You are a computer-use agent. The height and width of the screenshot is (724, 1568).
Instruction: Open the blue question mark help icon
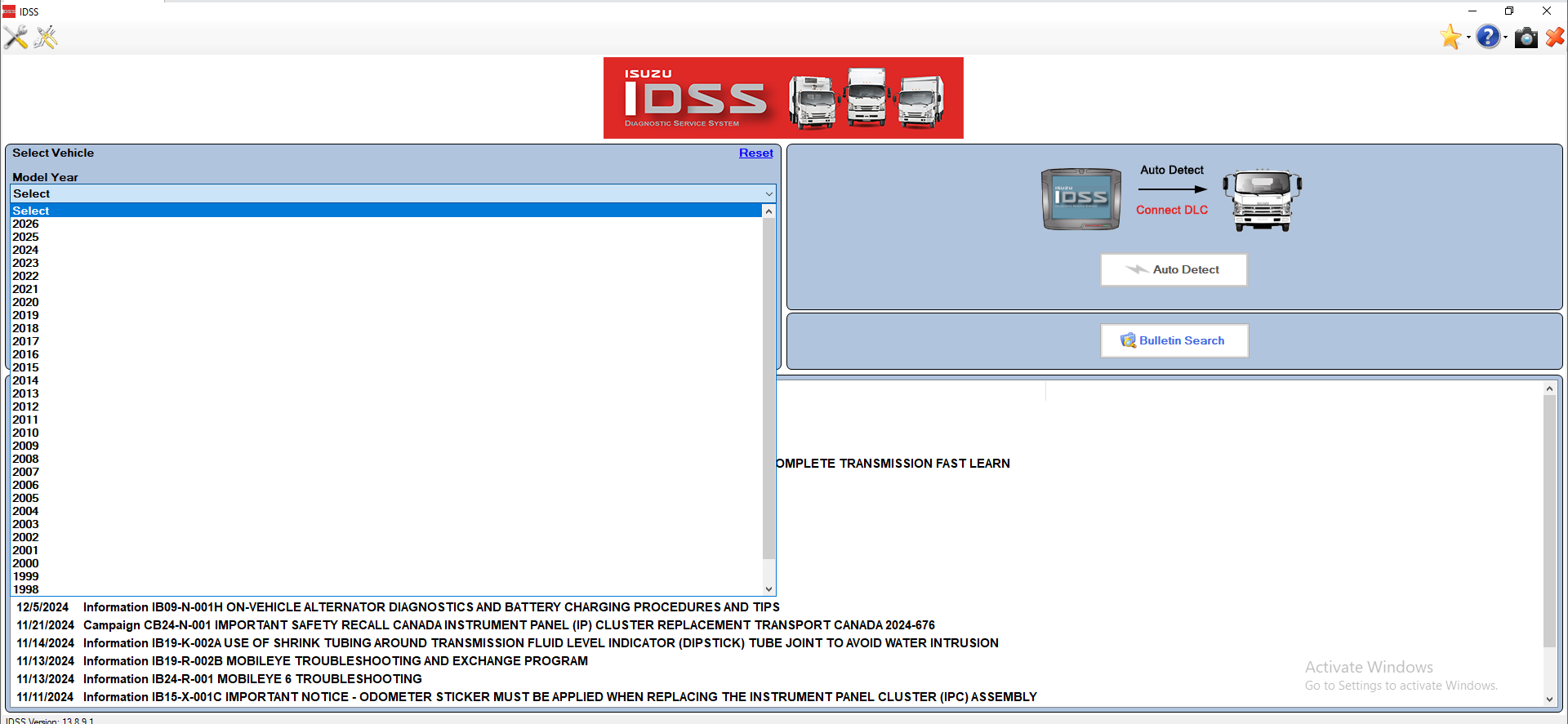tap(1488, 37)
